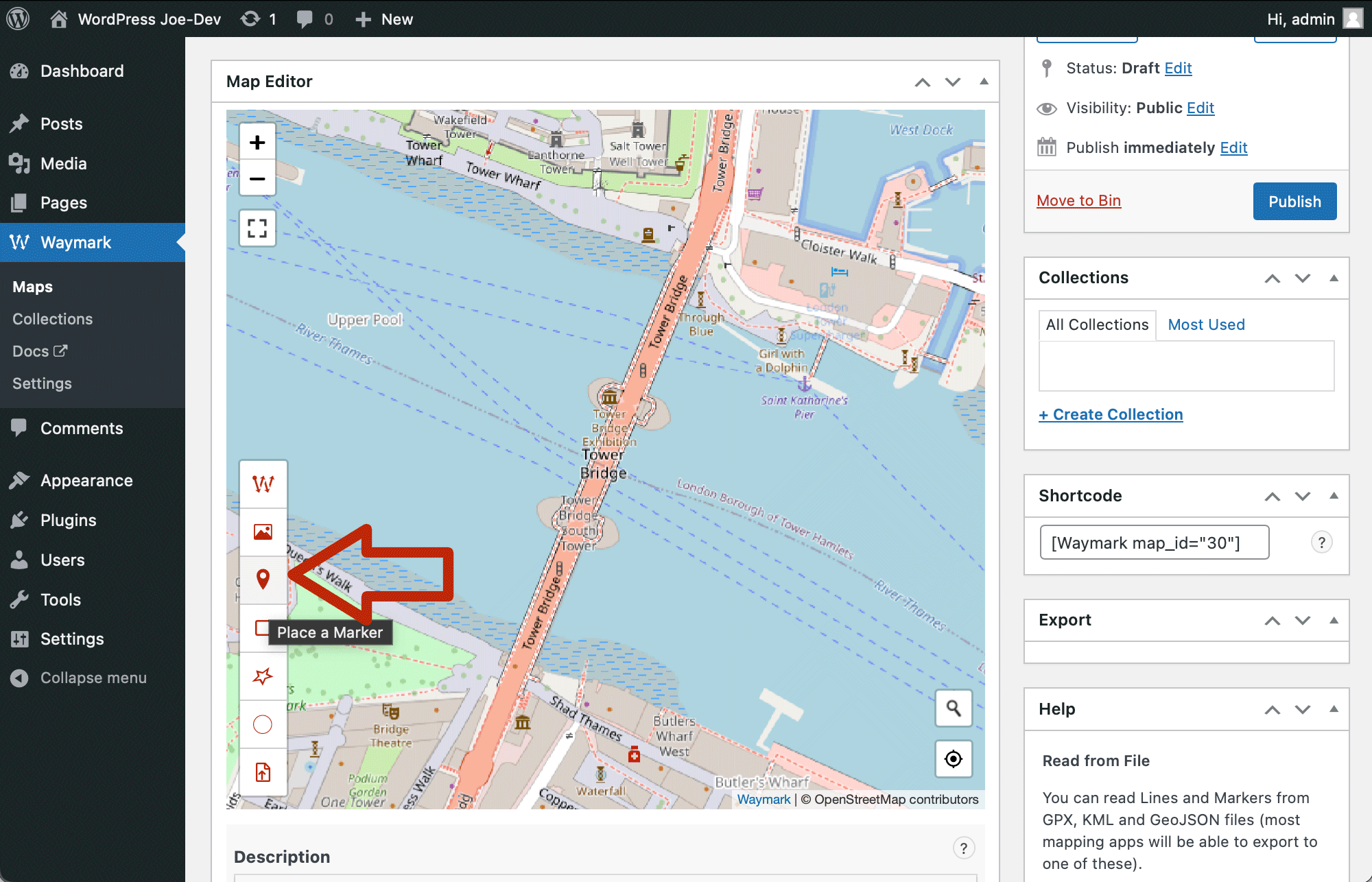Open the add photo tool
The height and width of the screenshot is (882, 1372).
[263, 532]
